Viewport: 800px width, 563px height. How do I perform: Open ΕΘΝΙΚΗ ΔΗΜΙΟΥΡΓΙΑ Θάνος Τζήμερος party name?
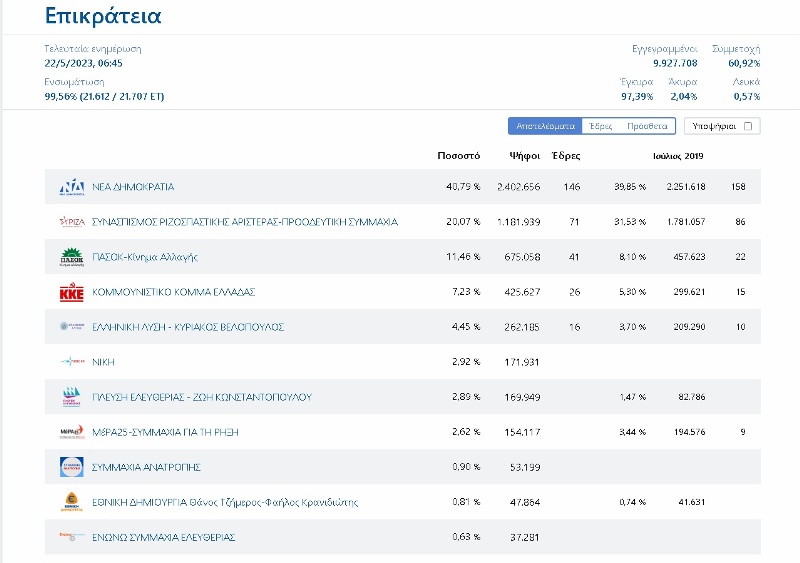225,502
